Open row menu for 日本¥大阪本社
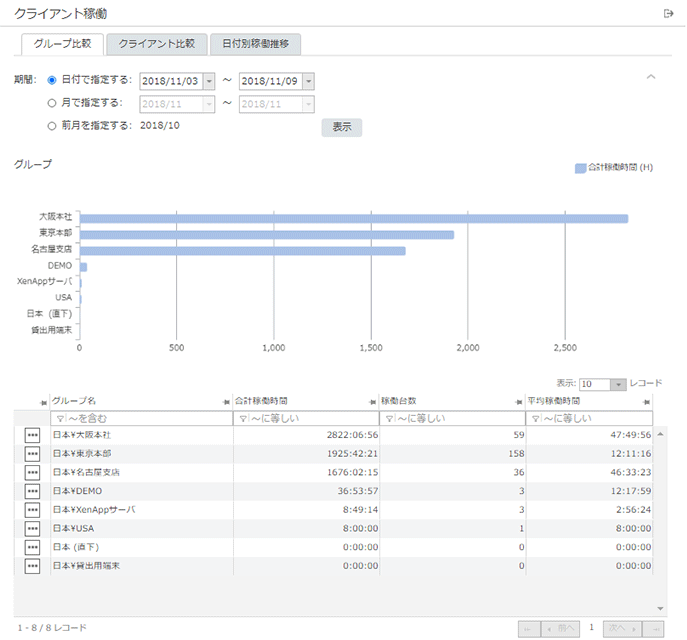687x640 pixels. point(32,436)
